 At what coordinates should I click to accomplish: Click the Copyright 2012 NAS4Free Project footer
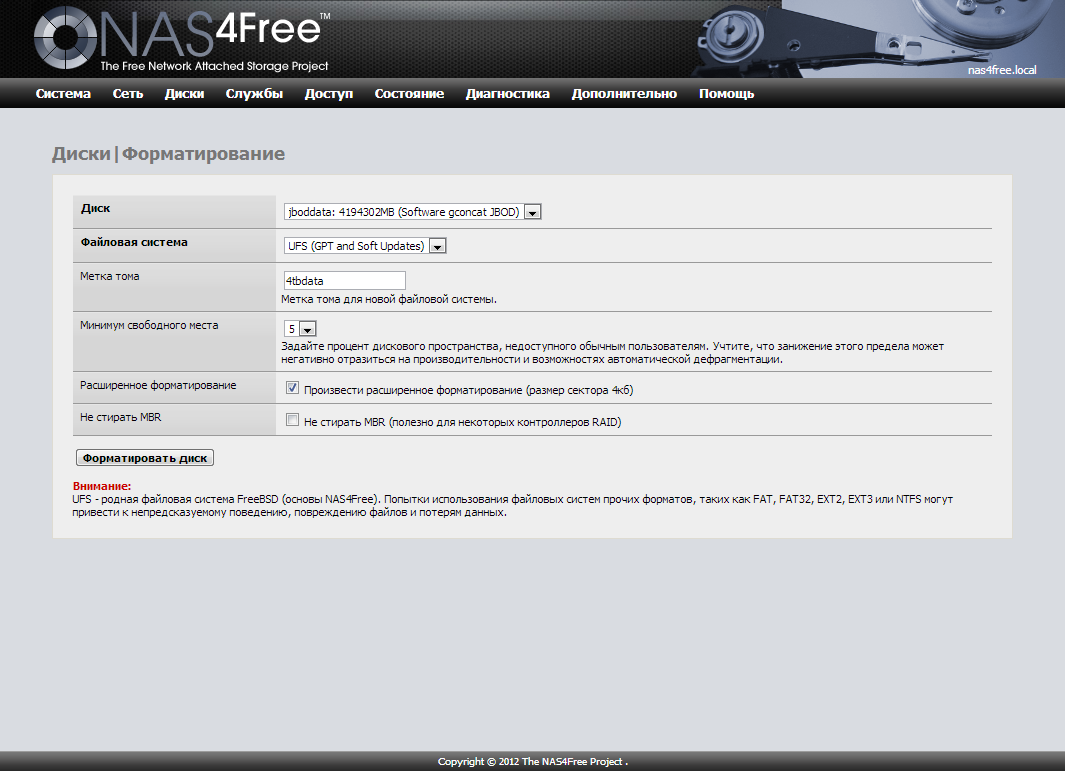pos(532,761)
